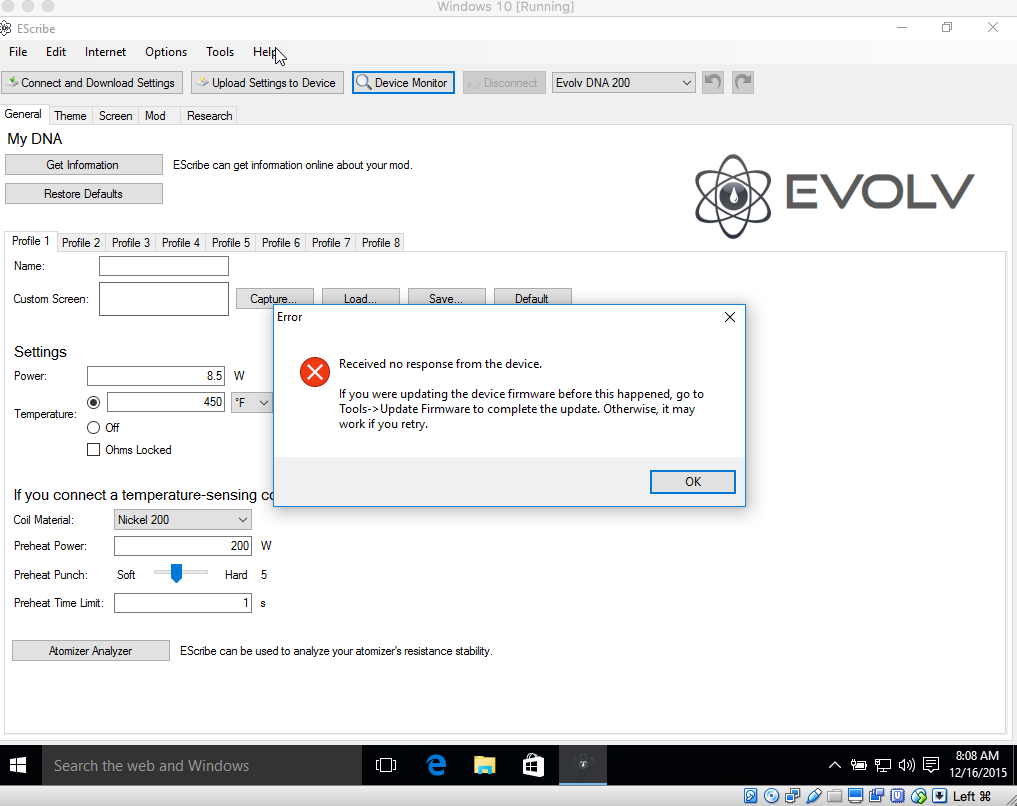Image resolution: width=1017 pixels, height=806 pixels.
Task: Click Upload Settings to Device
Action: point(267,82)
